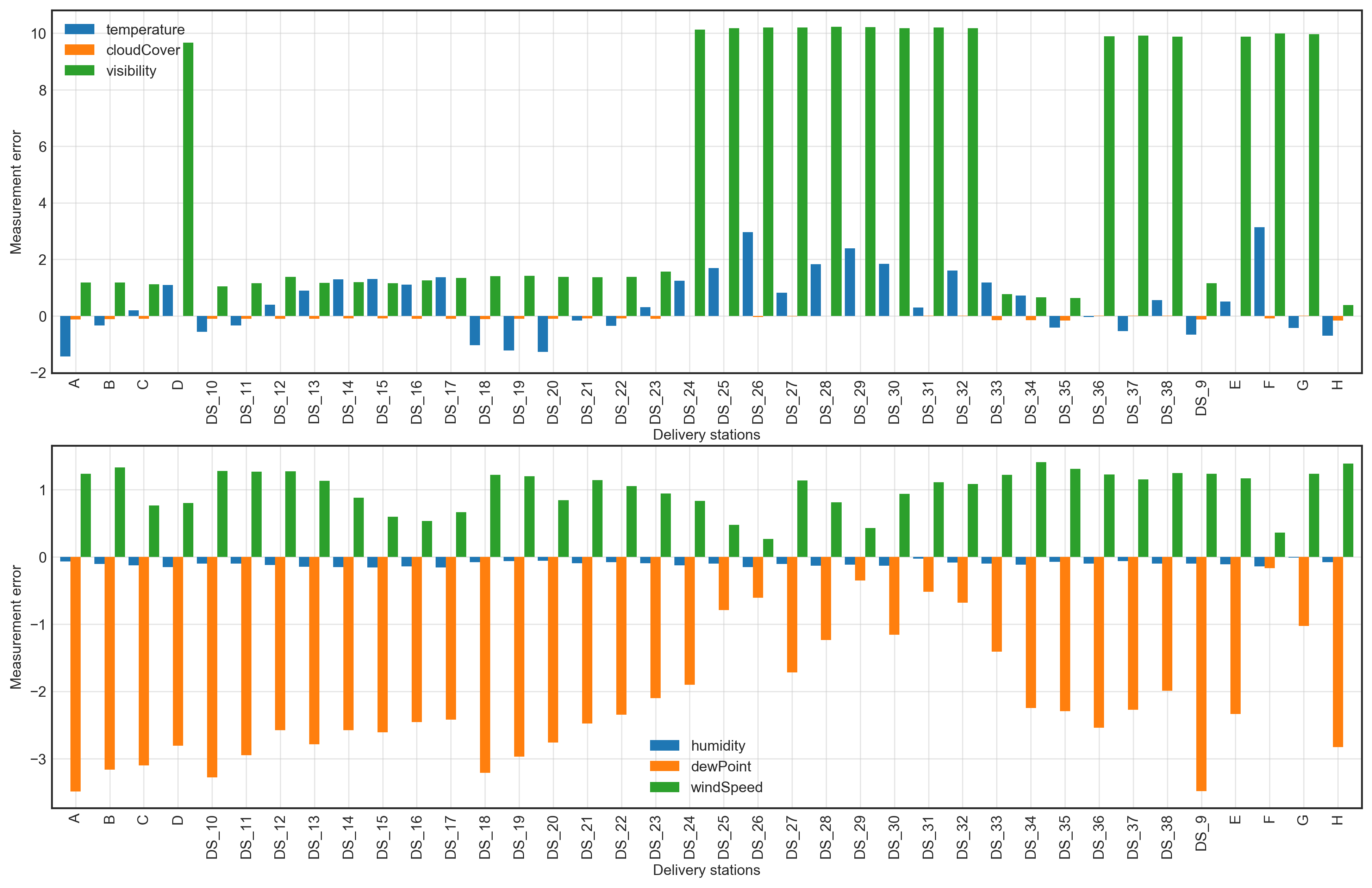Click the blue temperature legend swatch
Image resolution: width=1372 pixels, height=888 pixels.
point(79,29)
